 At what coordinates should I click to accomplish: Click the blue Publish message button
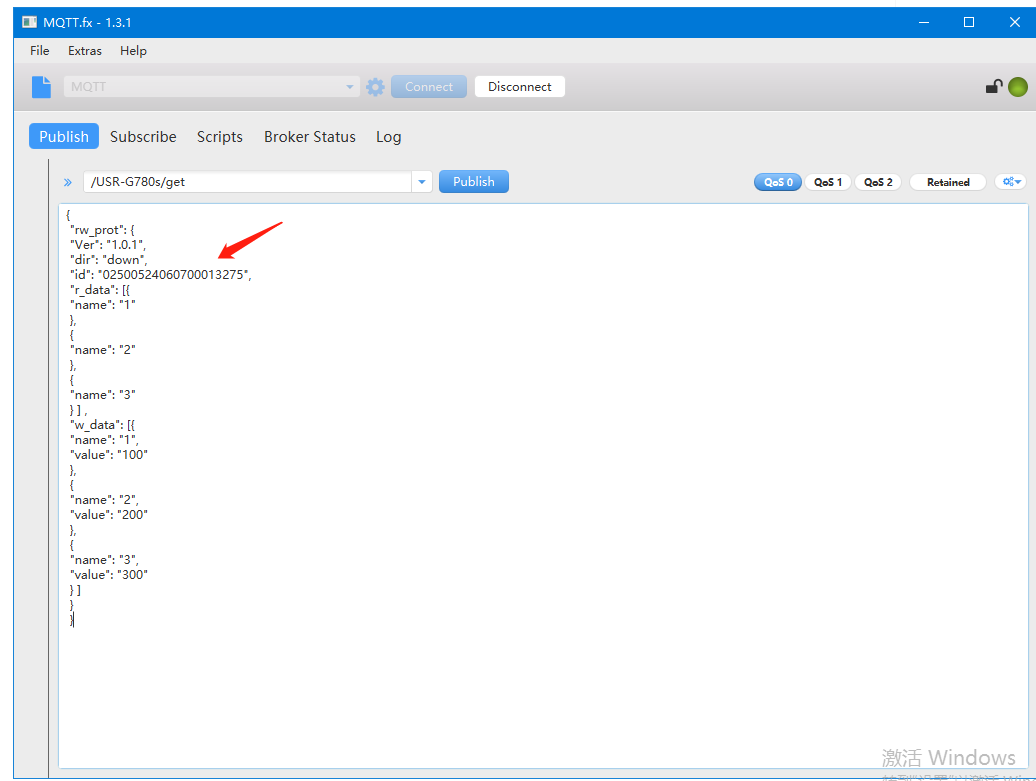click(x=474, y=182)
